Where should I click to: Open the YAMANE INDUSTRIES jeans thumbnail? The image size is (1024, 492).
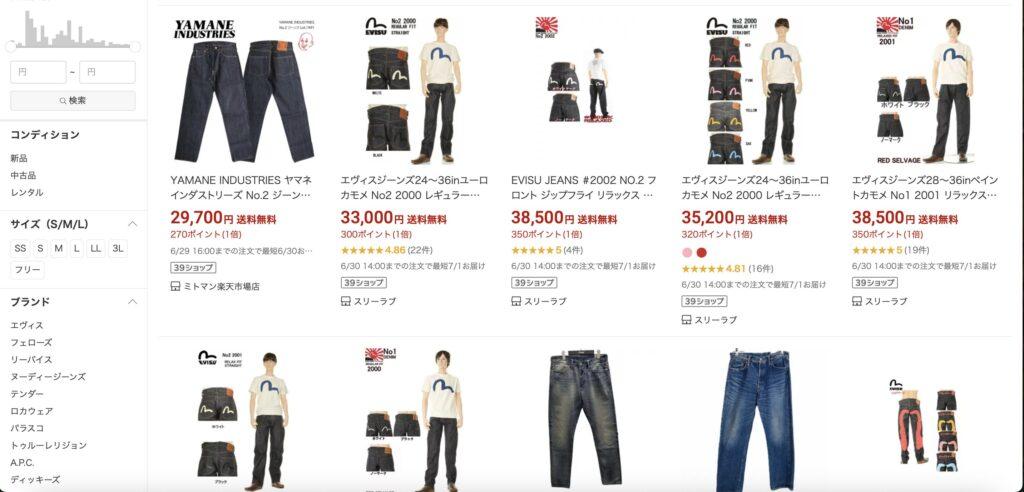(244, 90)
